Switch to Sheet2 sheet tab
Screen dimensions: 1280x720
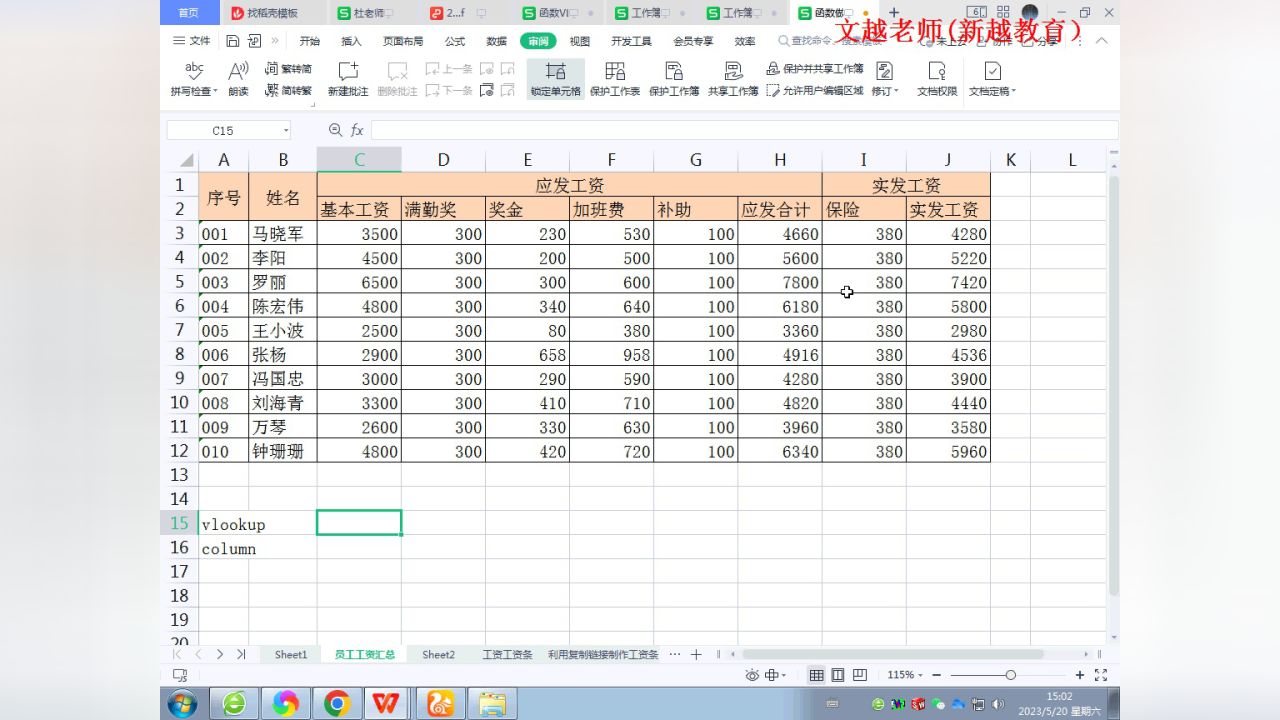coord(438,655)
